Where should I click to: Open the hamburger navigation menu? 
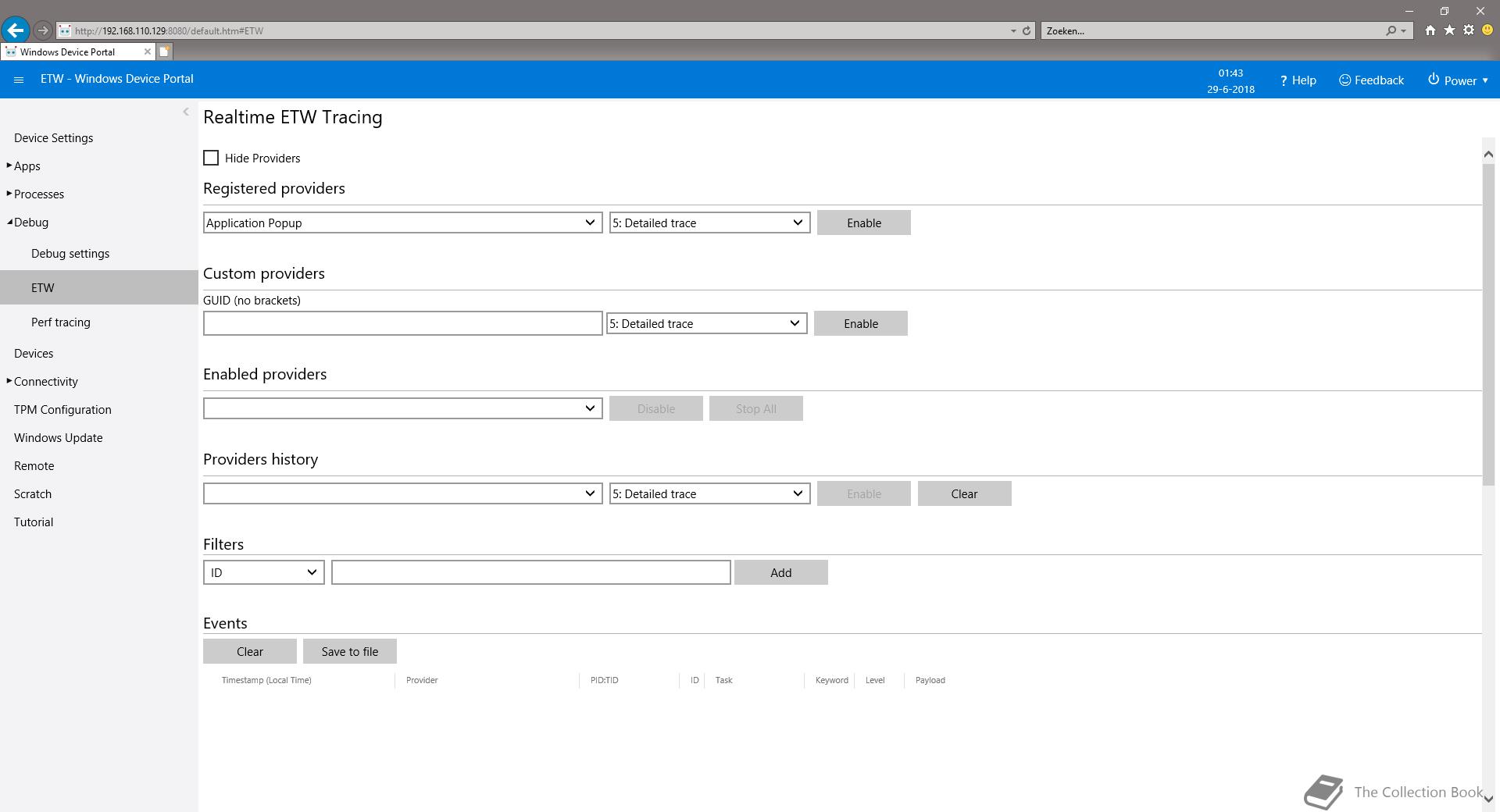pos(19,80)
